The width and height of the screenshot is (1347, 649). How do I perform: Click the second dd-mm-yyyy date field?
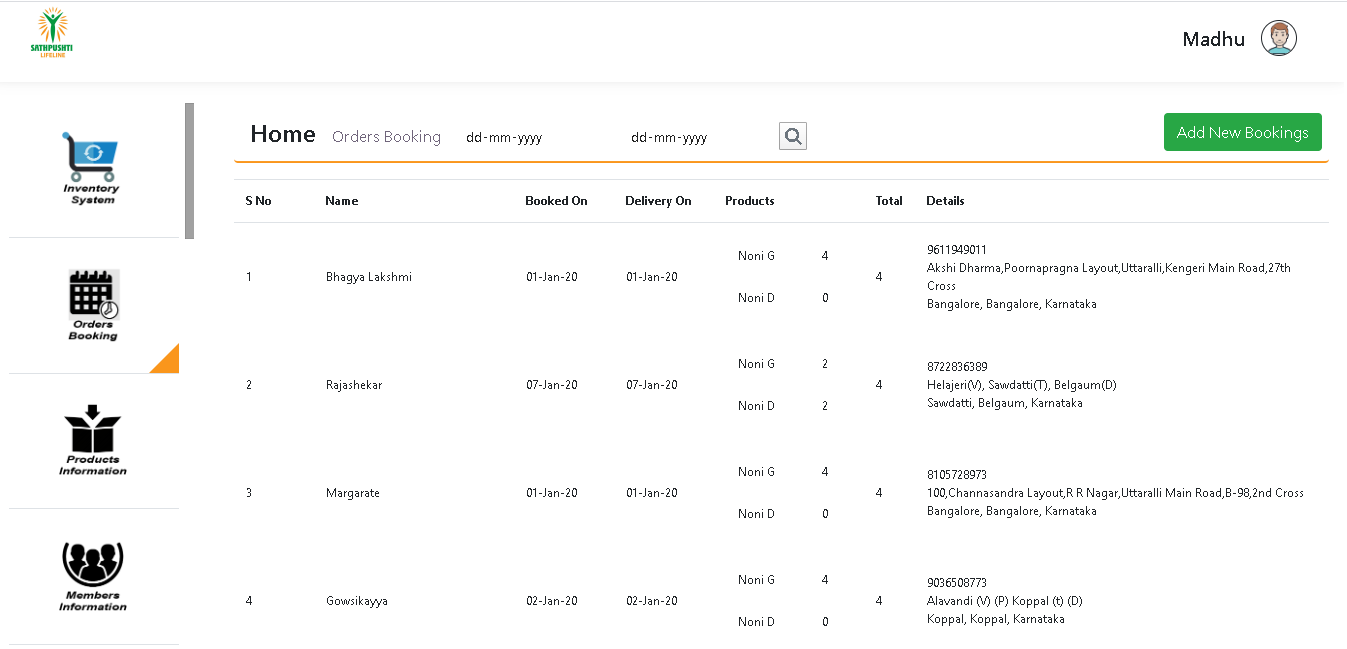tap(669, 138)
